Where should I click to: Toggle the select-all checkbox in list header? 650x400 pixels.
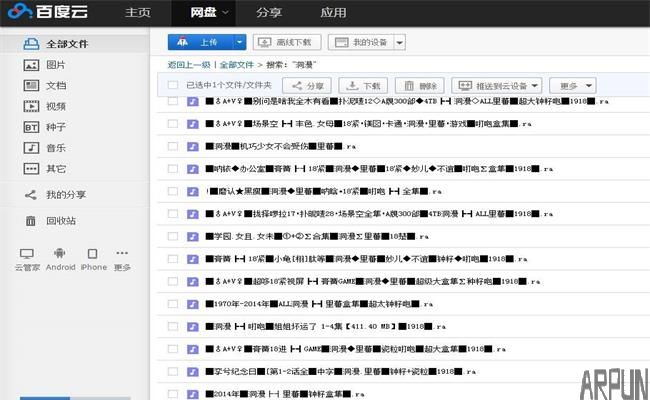pyautogui.click(x=173, y=85)
